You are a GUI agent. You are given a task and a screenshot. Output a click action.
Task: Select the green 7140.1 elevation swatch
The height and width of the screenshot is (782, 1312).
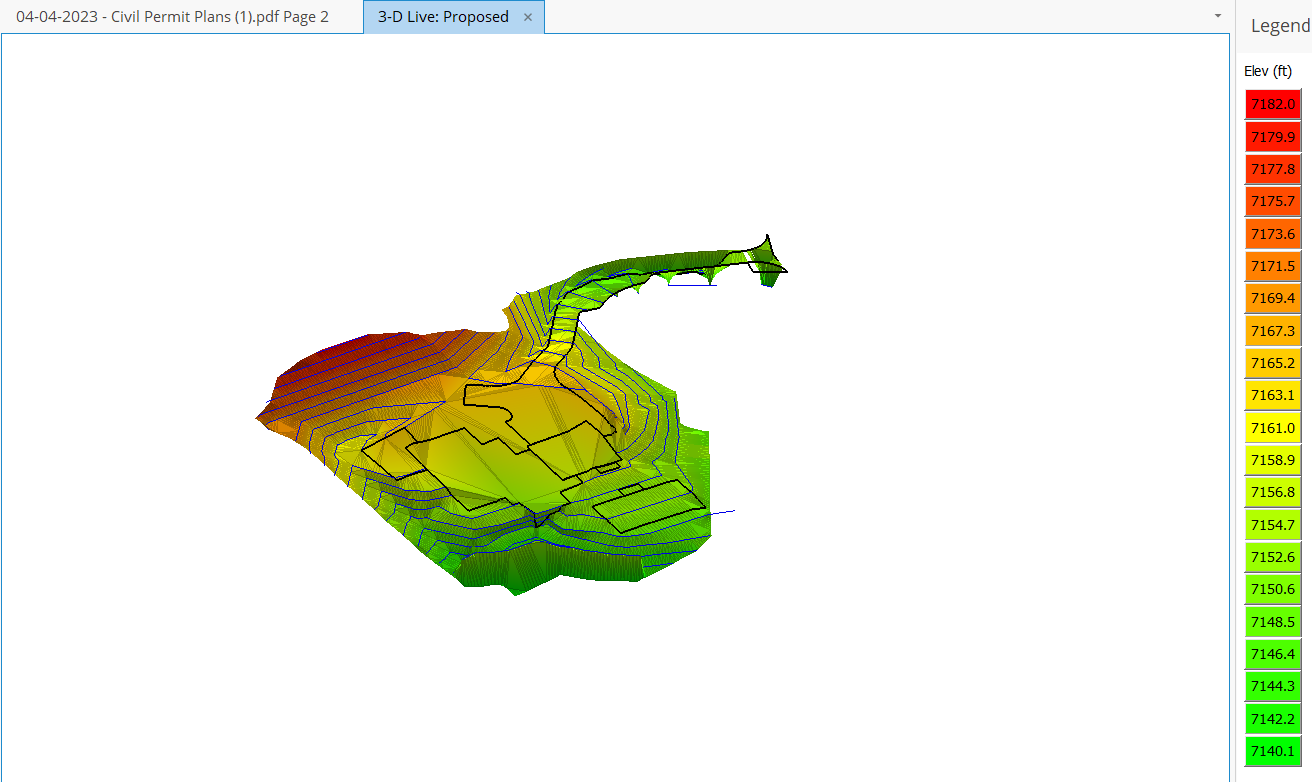(1272, 751)
